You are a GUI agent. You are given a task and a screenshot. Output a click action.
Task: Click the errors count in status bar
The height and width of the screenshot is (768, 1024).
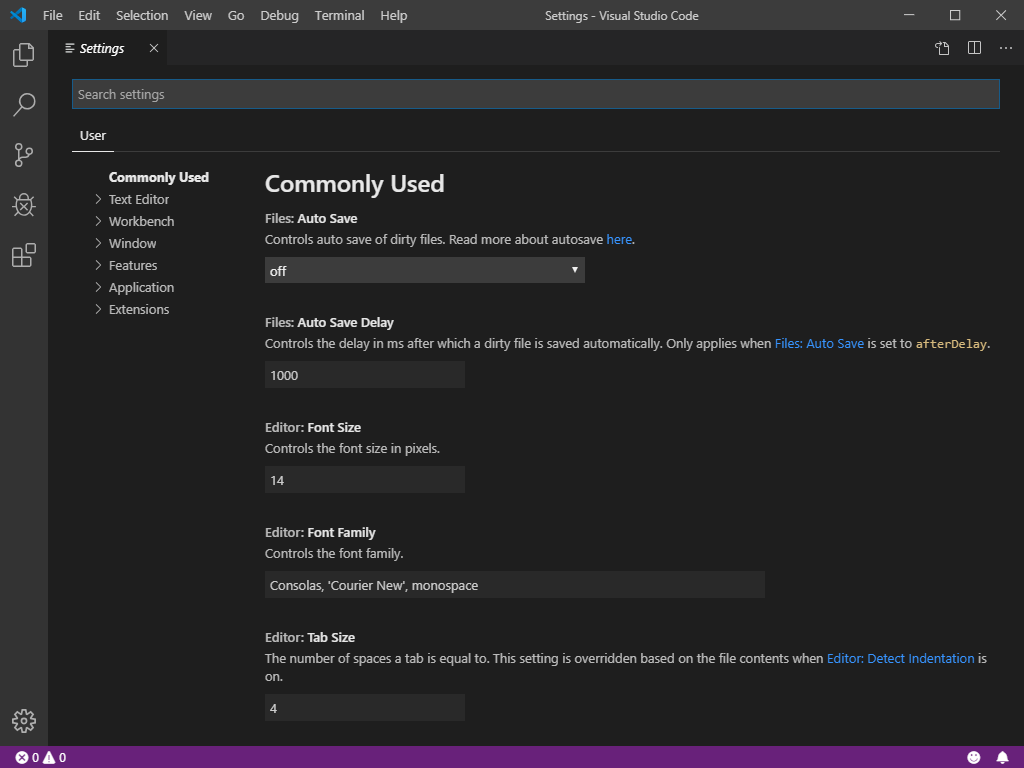[x=27, y=758]
